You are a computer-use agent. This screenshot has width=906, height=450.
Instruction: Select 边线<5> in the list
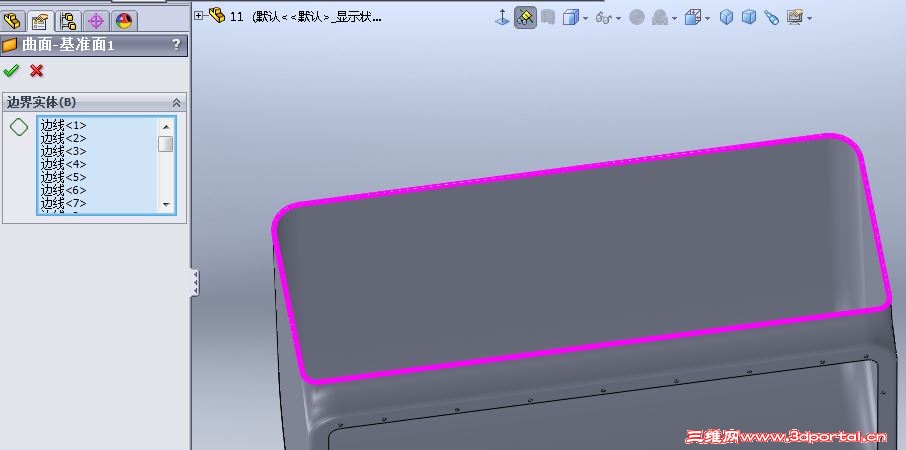click(x=64, y=177)
